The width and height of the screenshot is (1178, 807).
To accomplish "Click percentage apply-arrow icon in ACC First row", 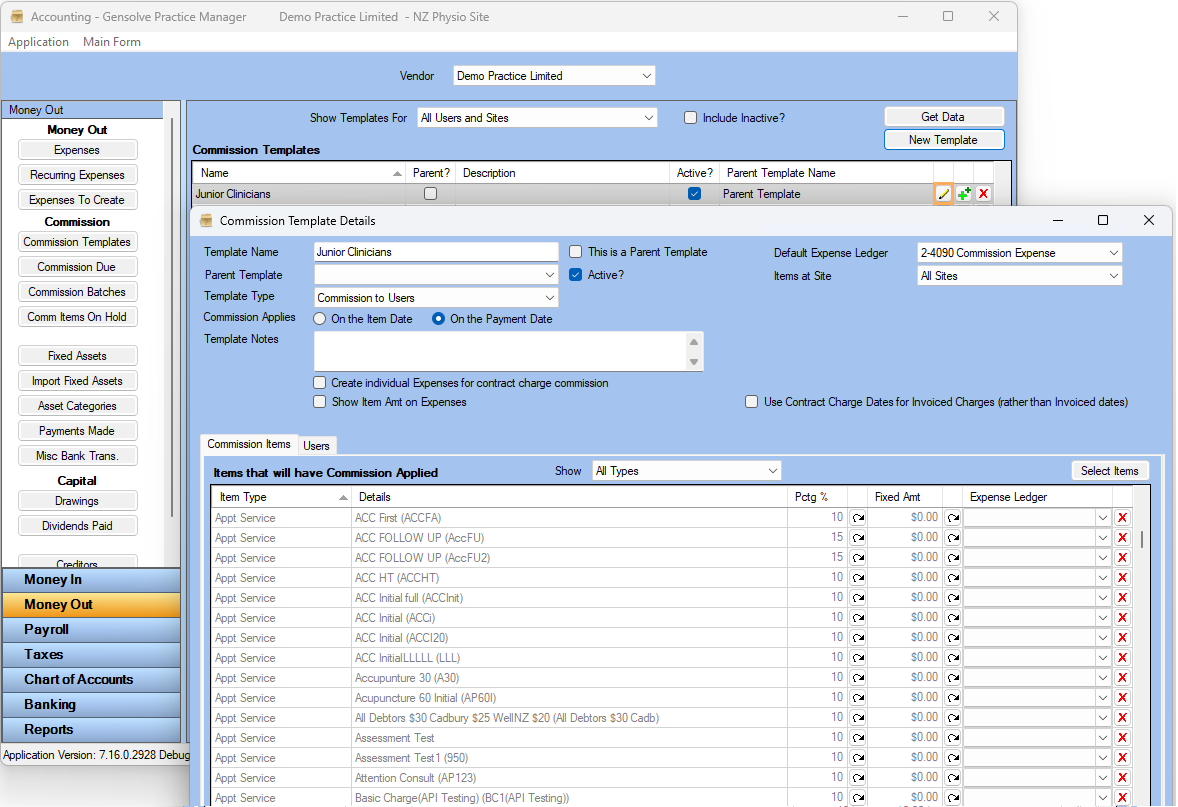I will [x=858, y=518].
